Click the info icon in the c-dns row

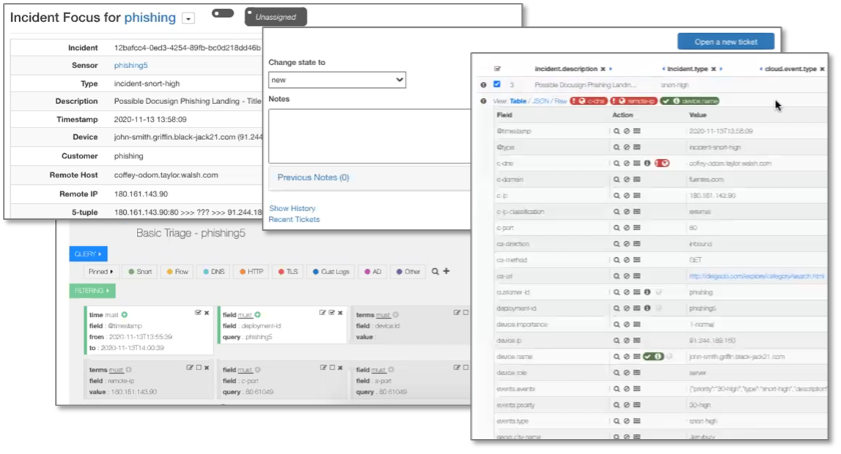click(647, 163)
